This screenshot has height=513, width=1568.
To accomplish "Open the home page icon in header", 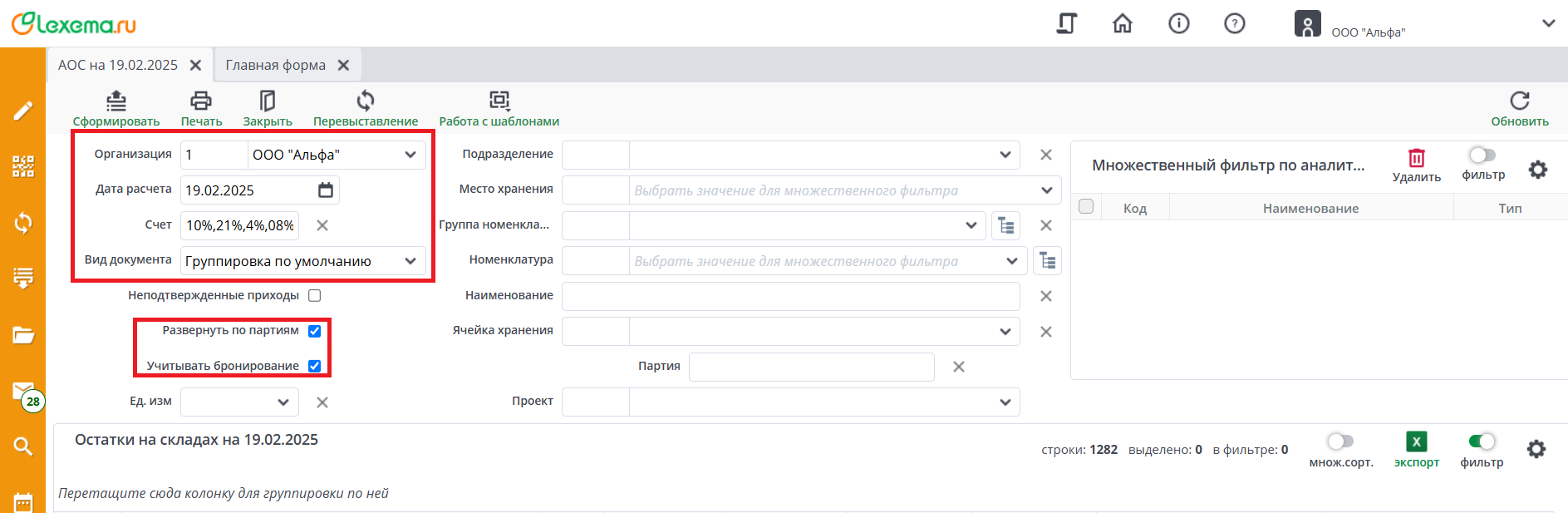I will coord(1122,23).
